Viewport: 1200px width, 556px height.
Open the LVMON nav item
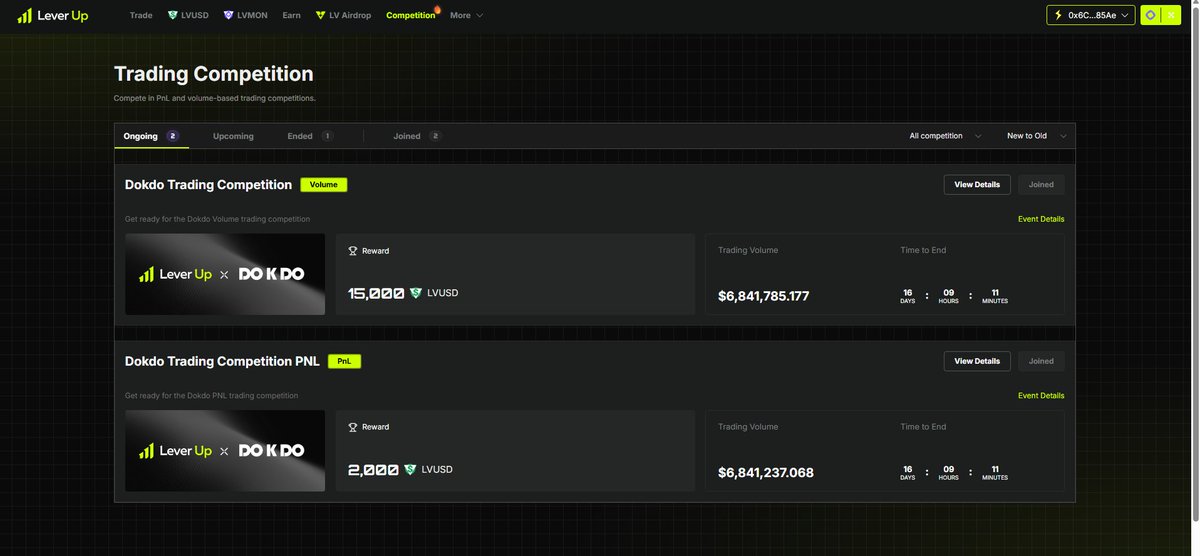[245, 15]
